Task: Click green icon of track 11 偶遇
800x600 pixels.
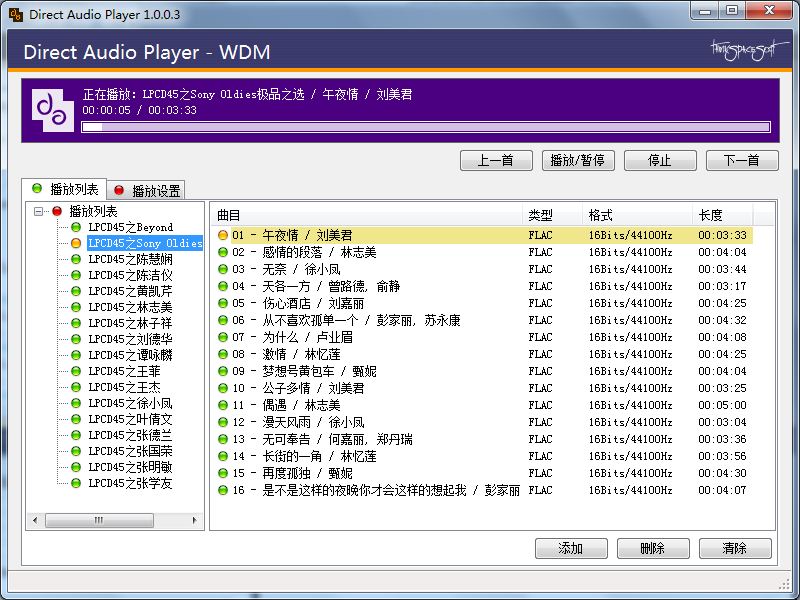Action: [223, 405]
